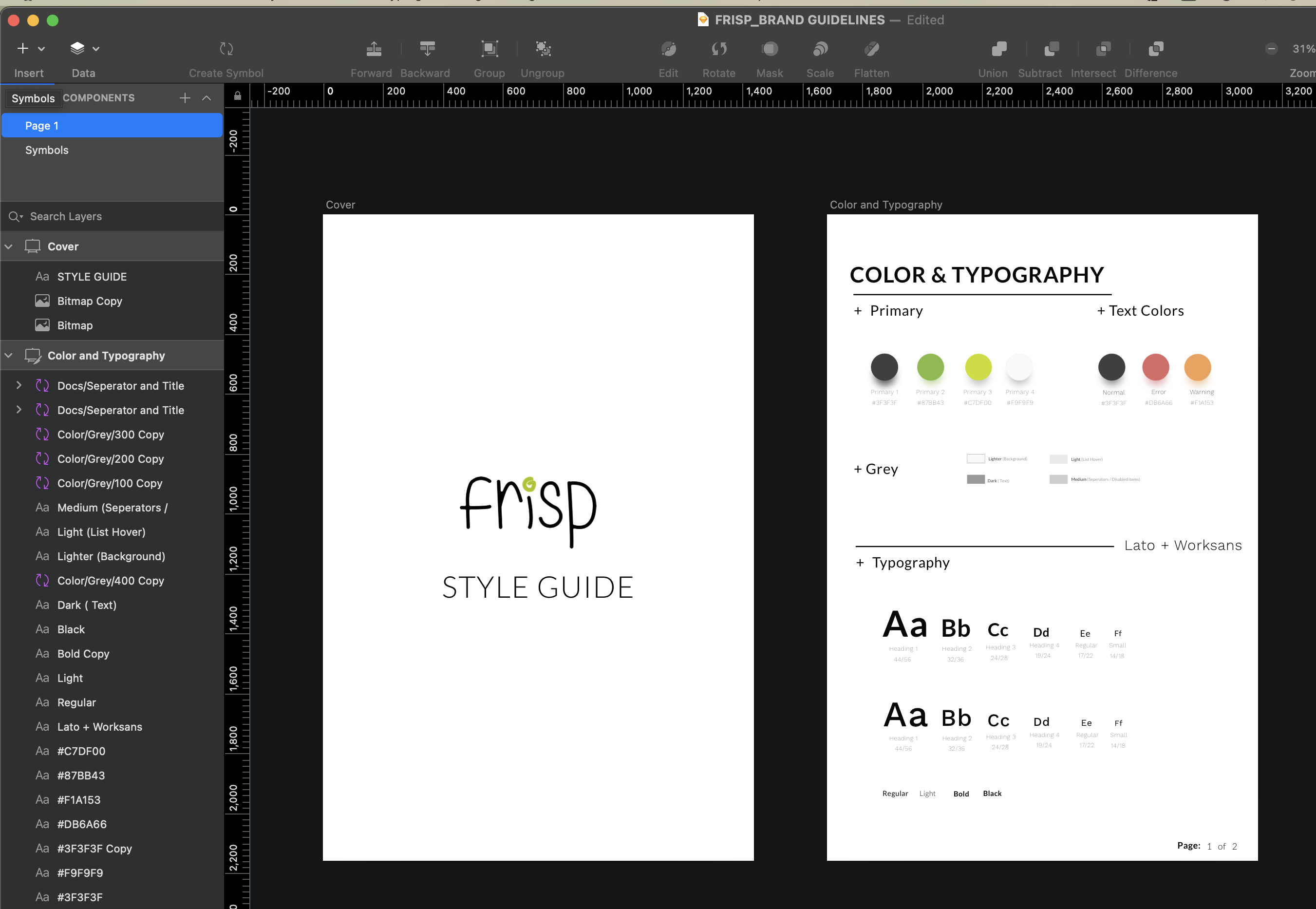Click the Data layers icon
The image size is (1316, 909).
[x=77, y=48]
